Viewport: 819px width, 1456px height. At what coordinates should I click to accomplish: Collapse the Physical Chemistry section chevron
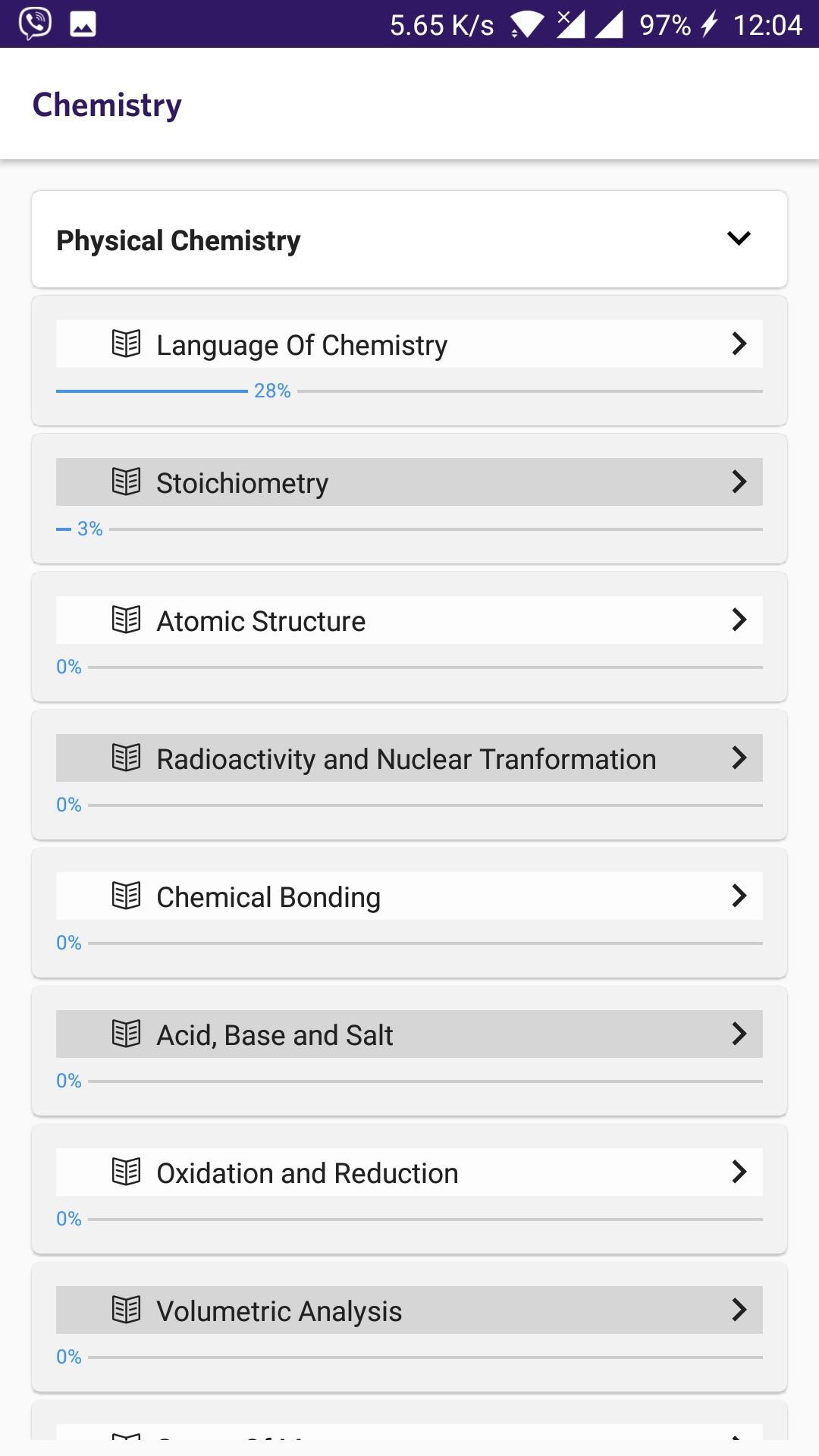(739, 238)
